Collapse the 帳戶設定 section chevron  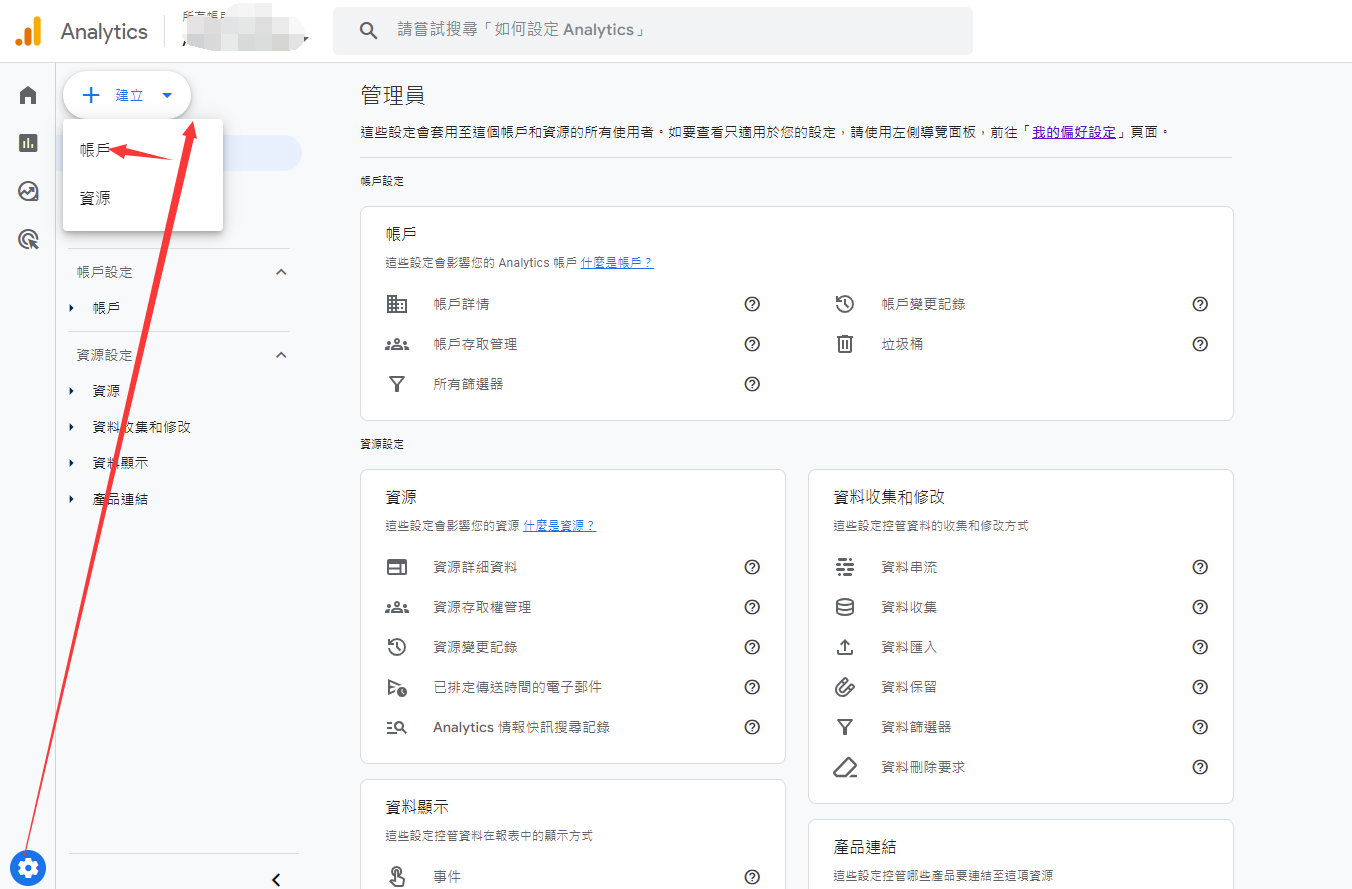click(x=281, y=272)
